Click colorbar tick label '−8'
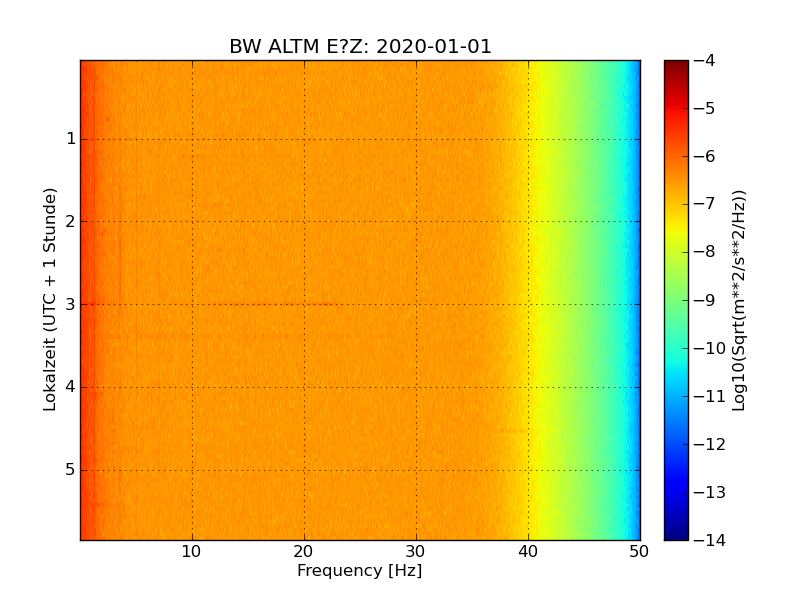 705,252
